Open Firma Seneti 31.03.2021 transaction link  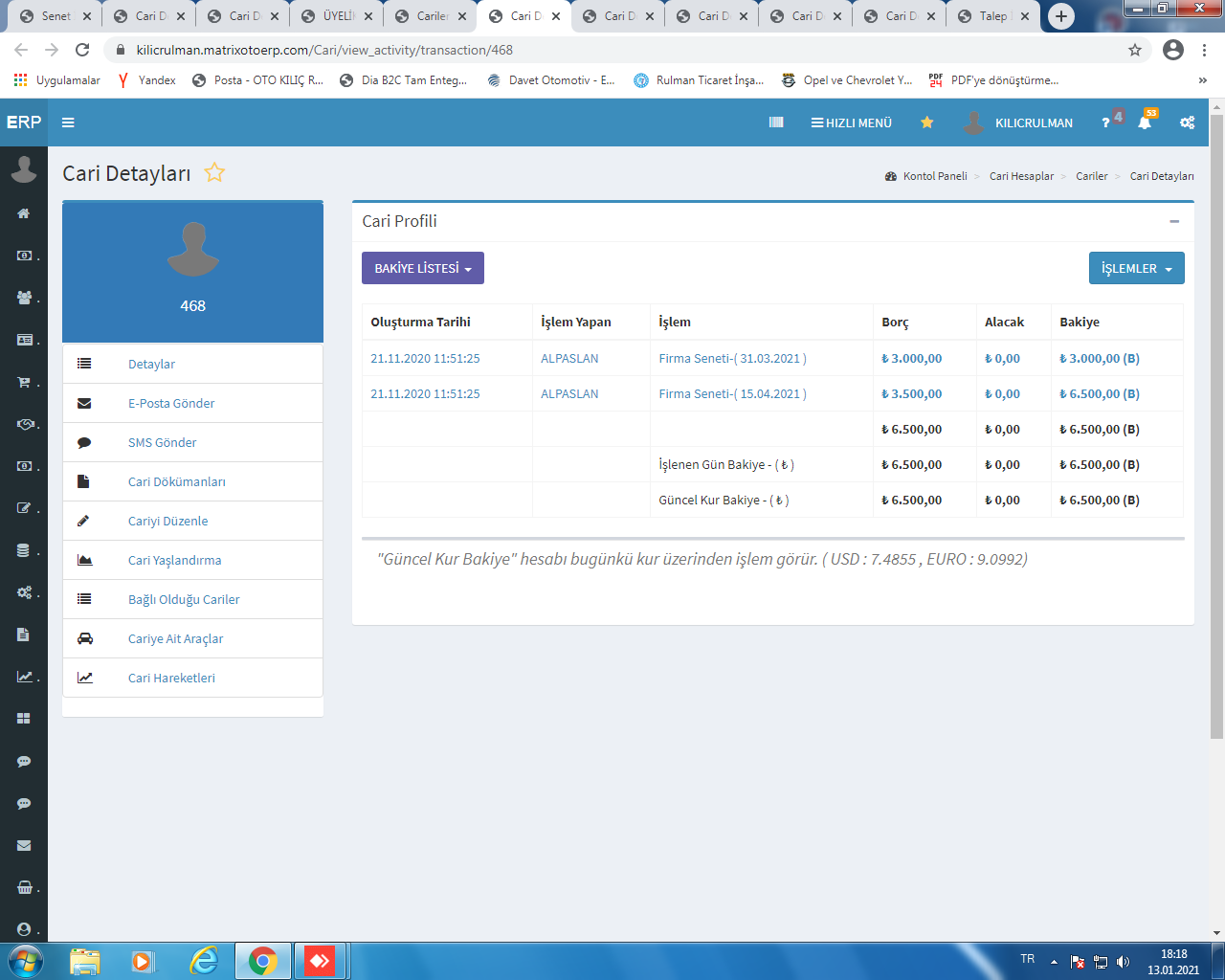click(x=732, y=358)
